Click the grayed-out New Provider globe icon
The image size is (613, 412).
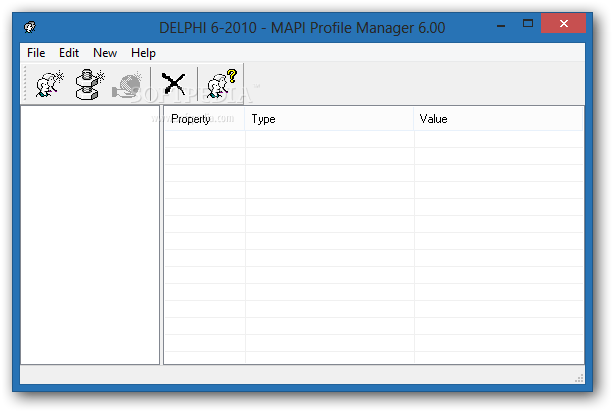pos(127,84)
